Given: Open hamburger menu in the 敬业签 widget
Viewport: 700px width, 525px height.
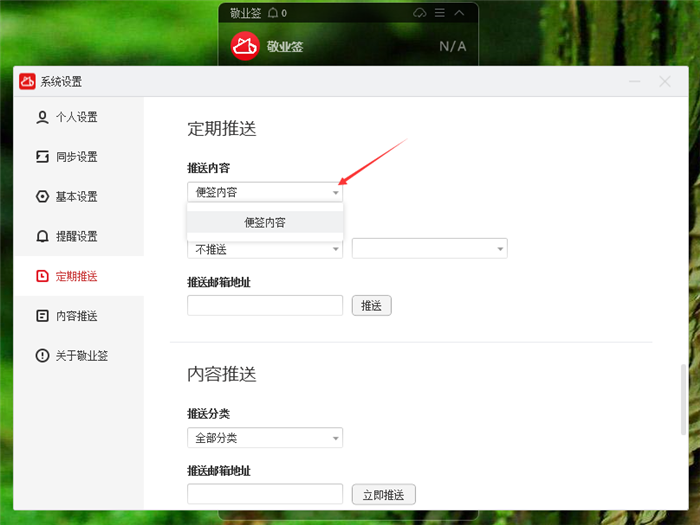Looking at the screenshot, I should [440, 13].
